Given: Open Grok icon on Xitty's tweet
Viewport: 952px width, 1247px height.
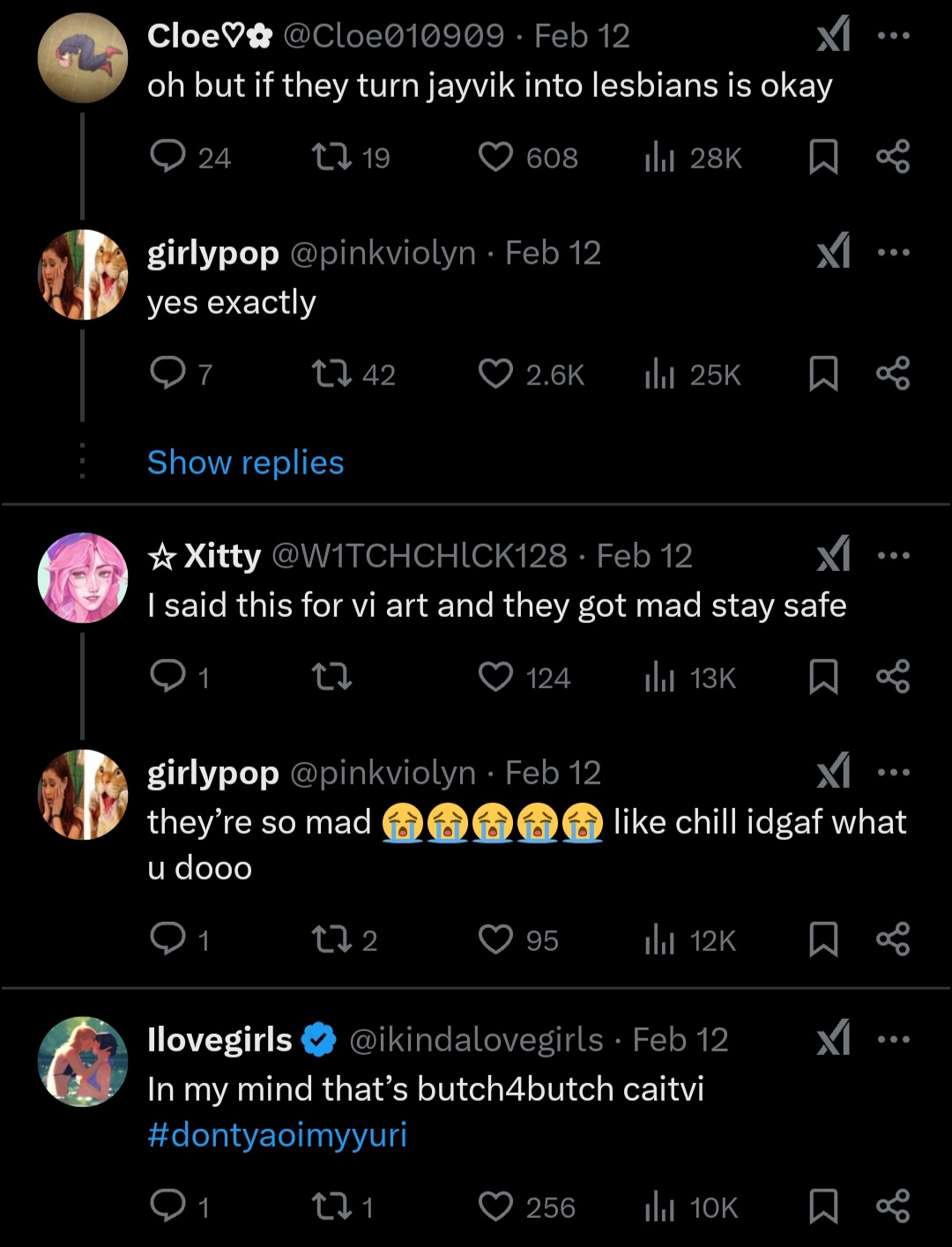Looking at the screenshot, I should point(833,555).
